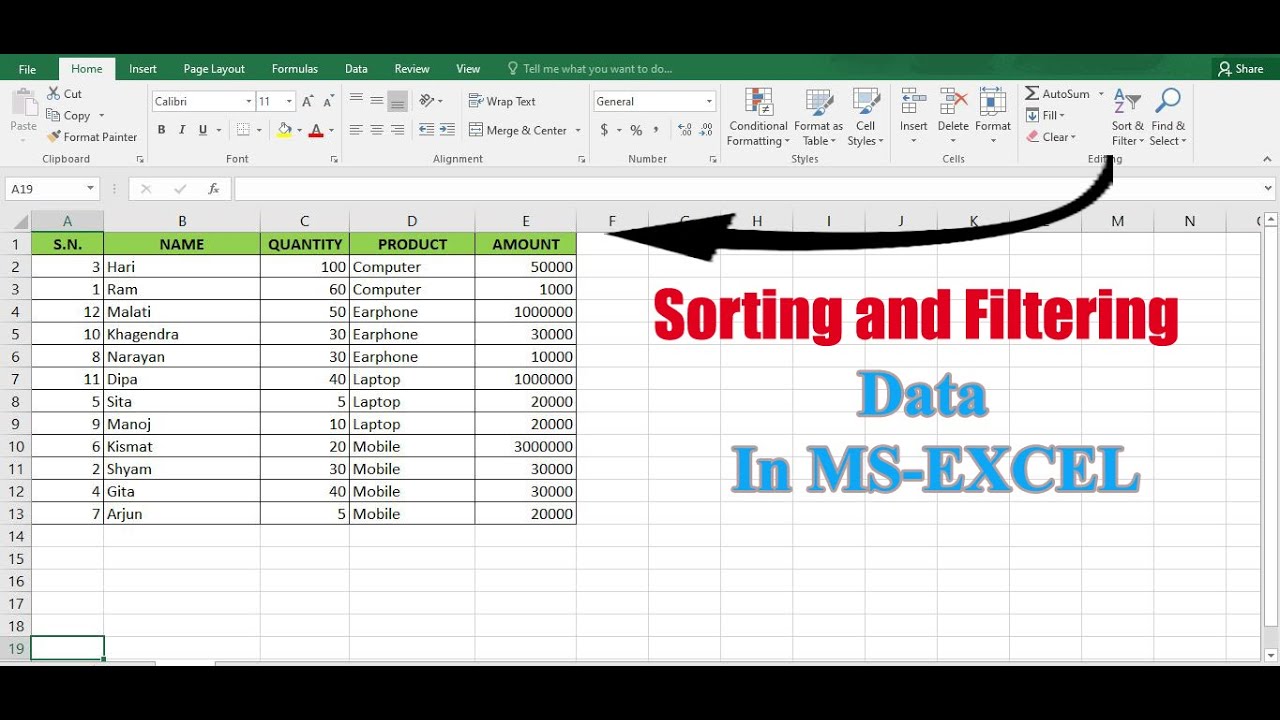Toggle Middle Align
The height and width of the screenshot is (720, 1280).
coord(377,101)
